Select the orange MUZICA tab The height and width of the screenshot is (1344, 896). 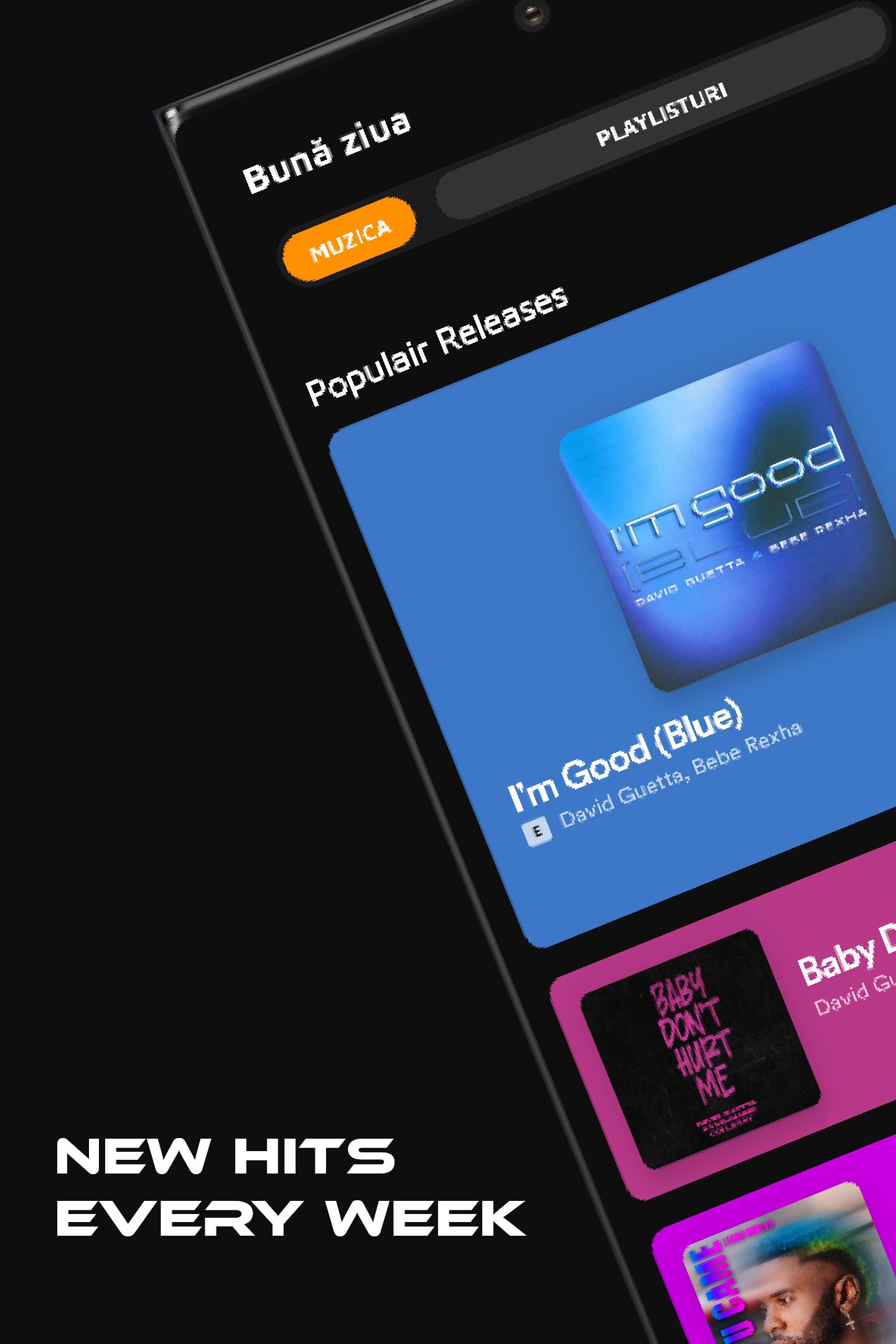click(349, 240)
